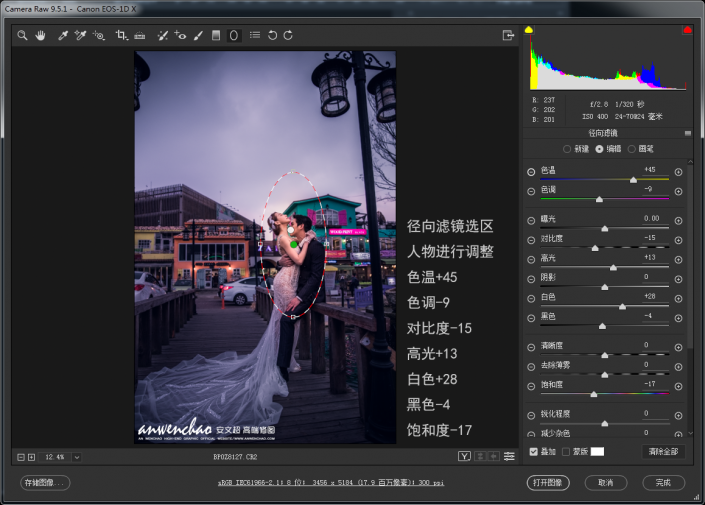Click the 锐化程度 slider handle

coord(604,423)
